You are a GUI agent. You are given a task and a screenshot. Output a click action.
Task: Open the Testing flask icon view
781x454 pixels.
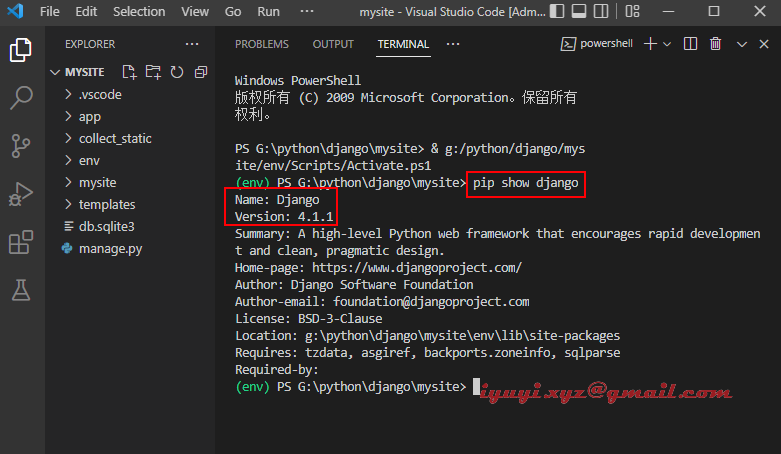click(x=21, y=290)
